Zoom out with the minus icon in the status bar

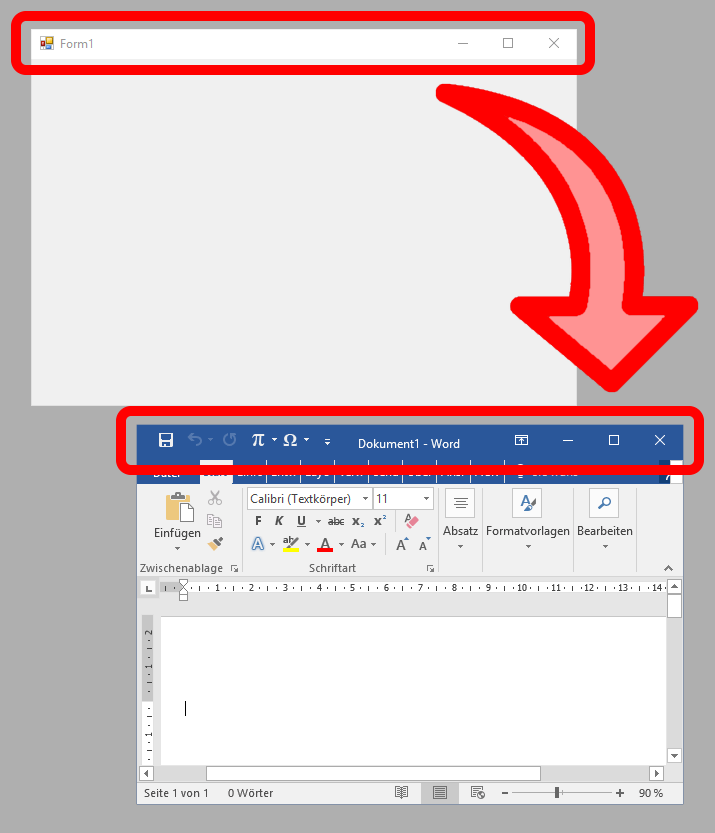[x=505, y=793]
